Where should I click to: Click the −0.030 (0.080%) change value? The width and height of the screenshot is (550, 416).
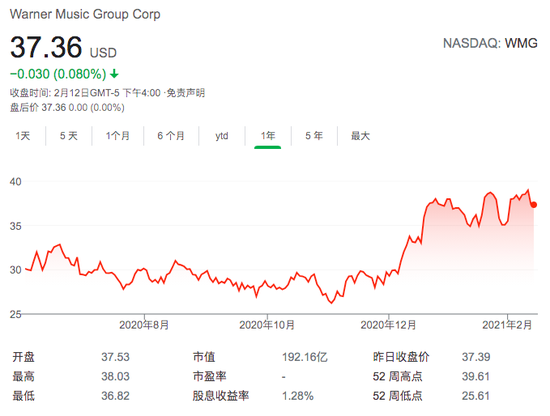click(58, 74)
